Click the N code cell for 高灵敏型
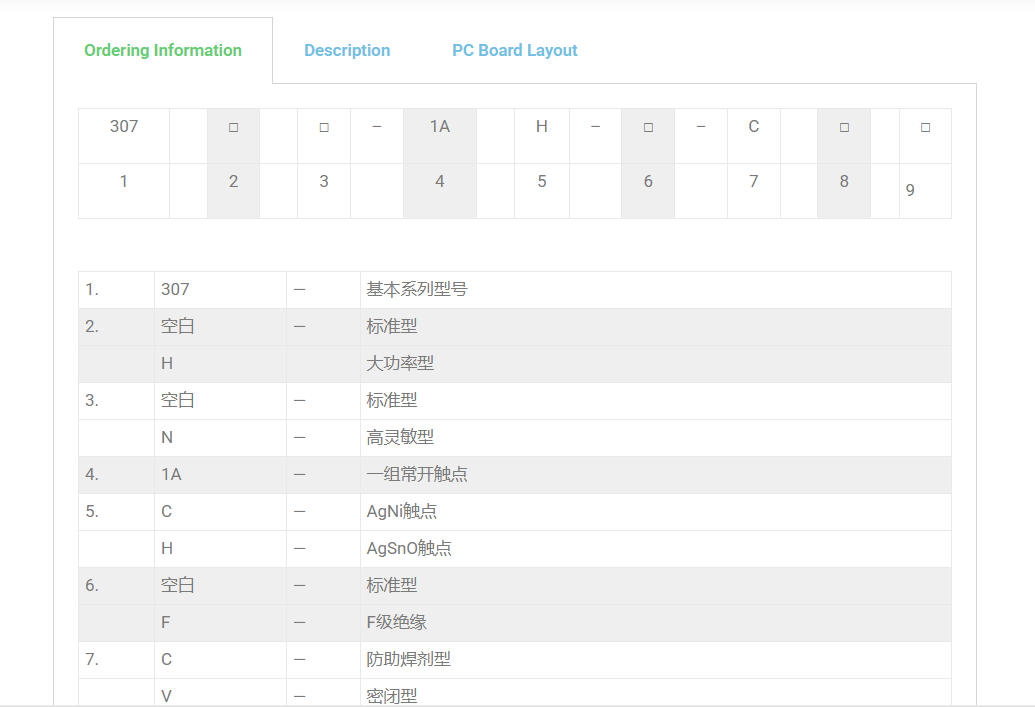 click(167, 437)
